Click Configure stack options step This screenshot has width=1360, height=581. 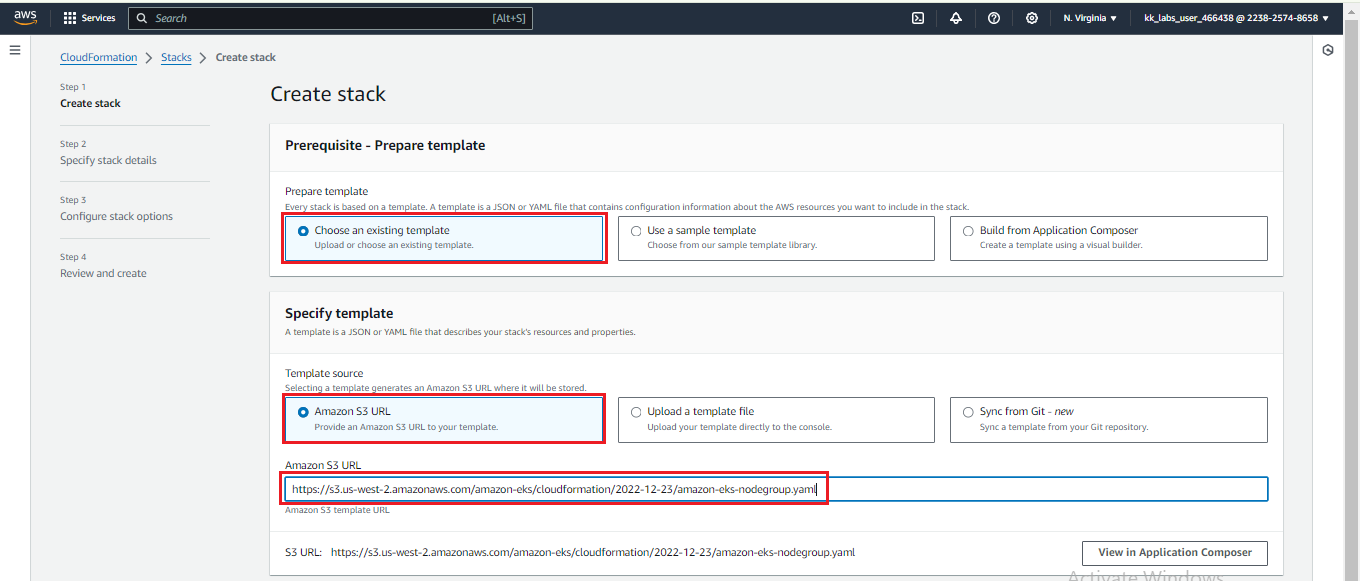116,216
